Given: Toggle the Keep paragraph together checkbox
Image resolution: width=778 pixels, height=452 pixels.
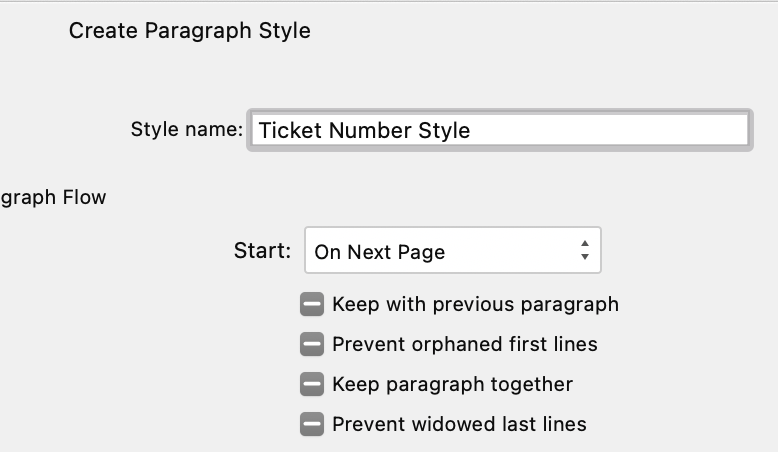Looking at the screenshot, I should (x=312, y=384).
